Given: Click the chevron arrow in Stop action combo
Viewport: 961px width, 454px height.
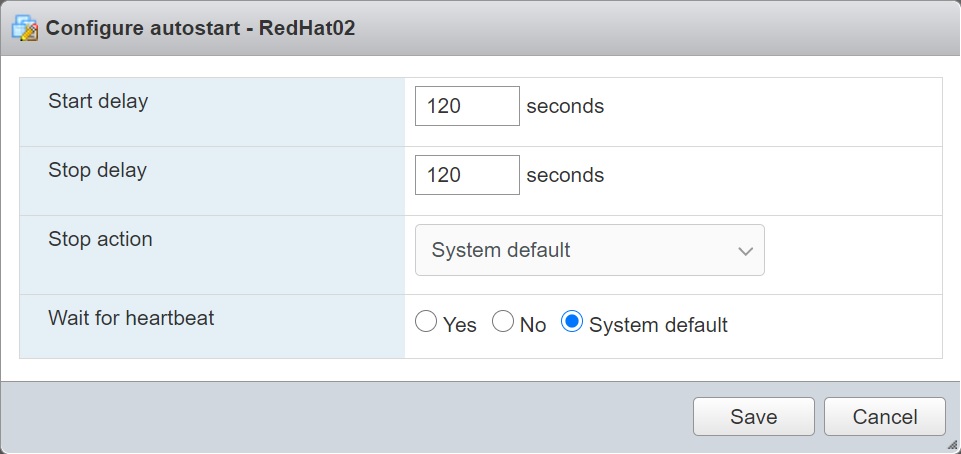Looking at the screenshot, I should (x=745, y=251).
